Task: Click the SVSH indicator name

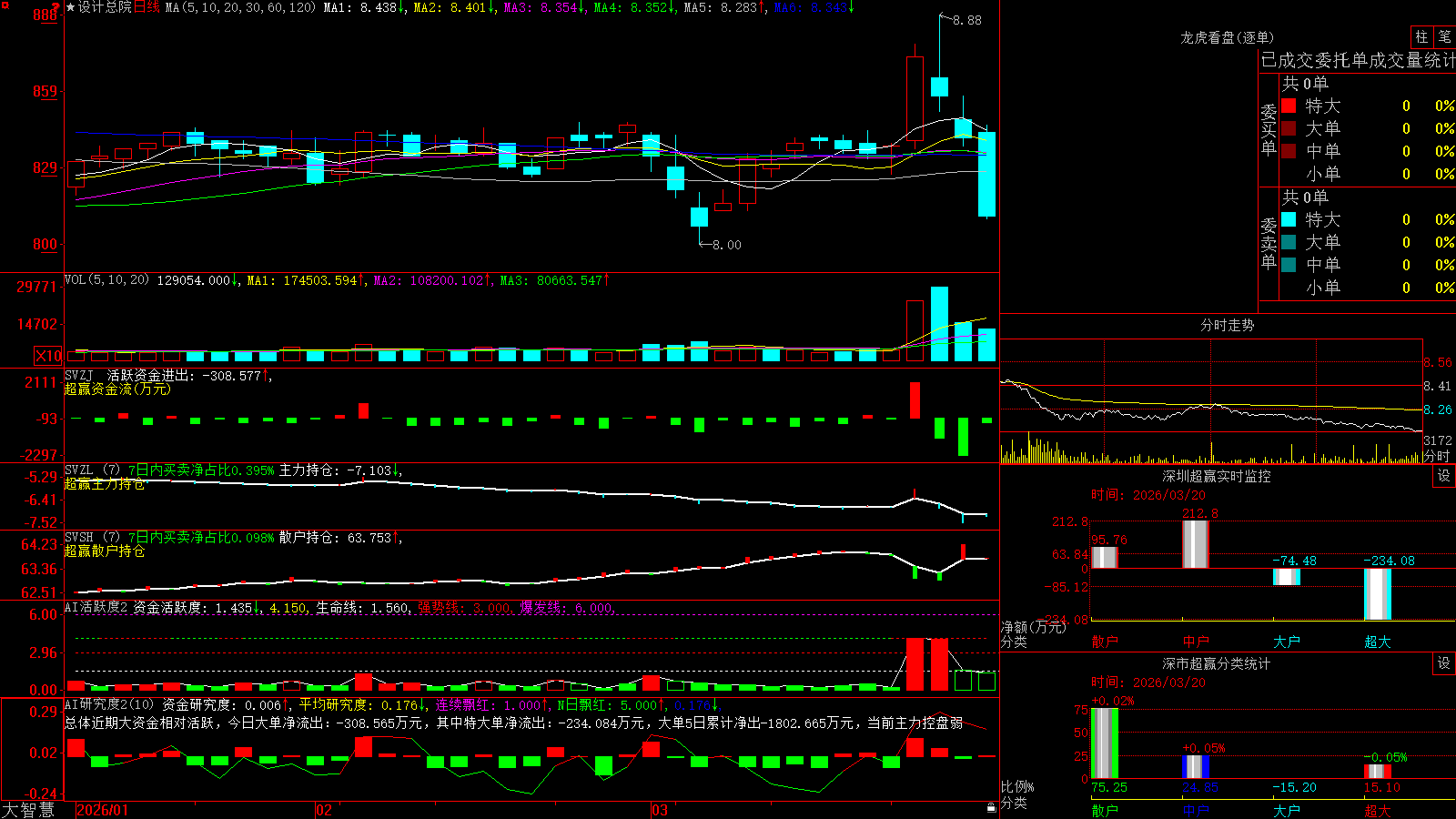Action: point(79,538)
